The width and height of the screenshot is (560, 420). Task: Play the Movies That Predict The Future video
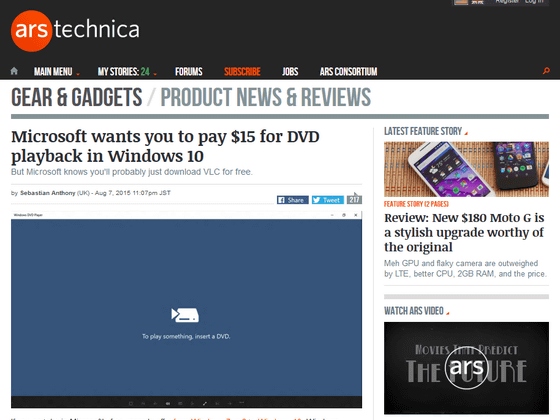466,368
